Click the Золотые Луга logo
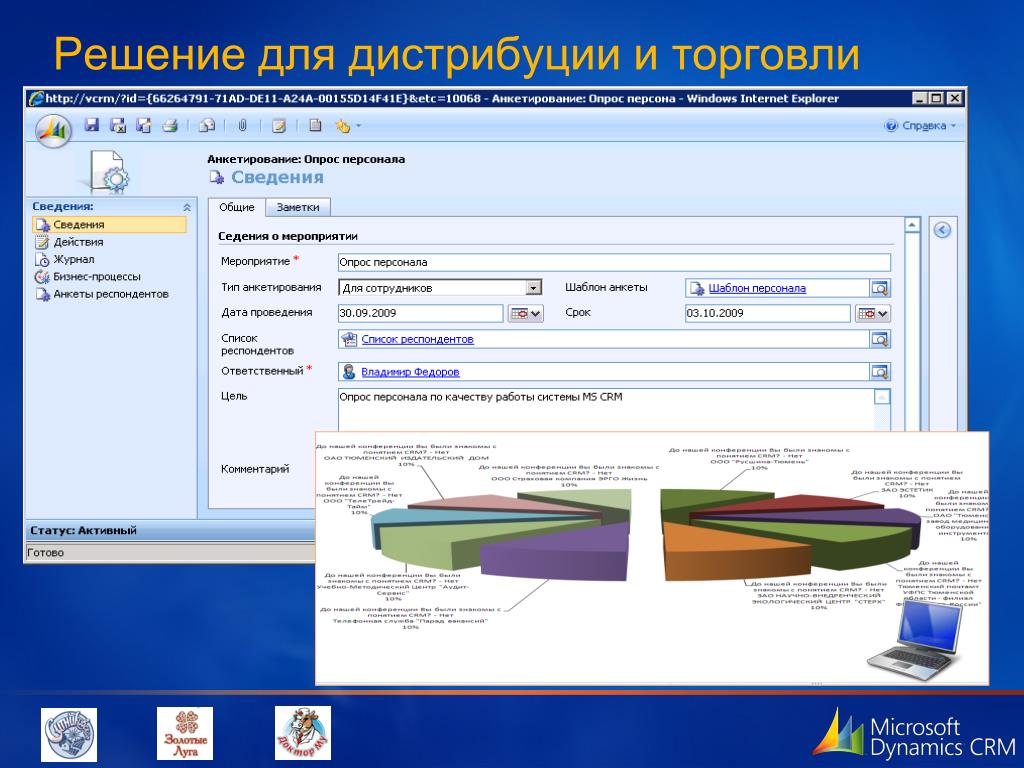 pyautogui.click(x=185, y=733)
